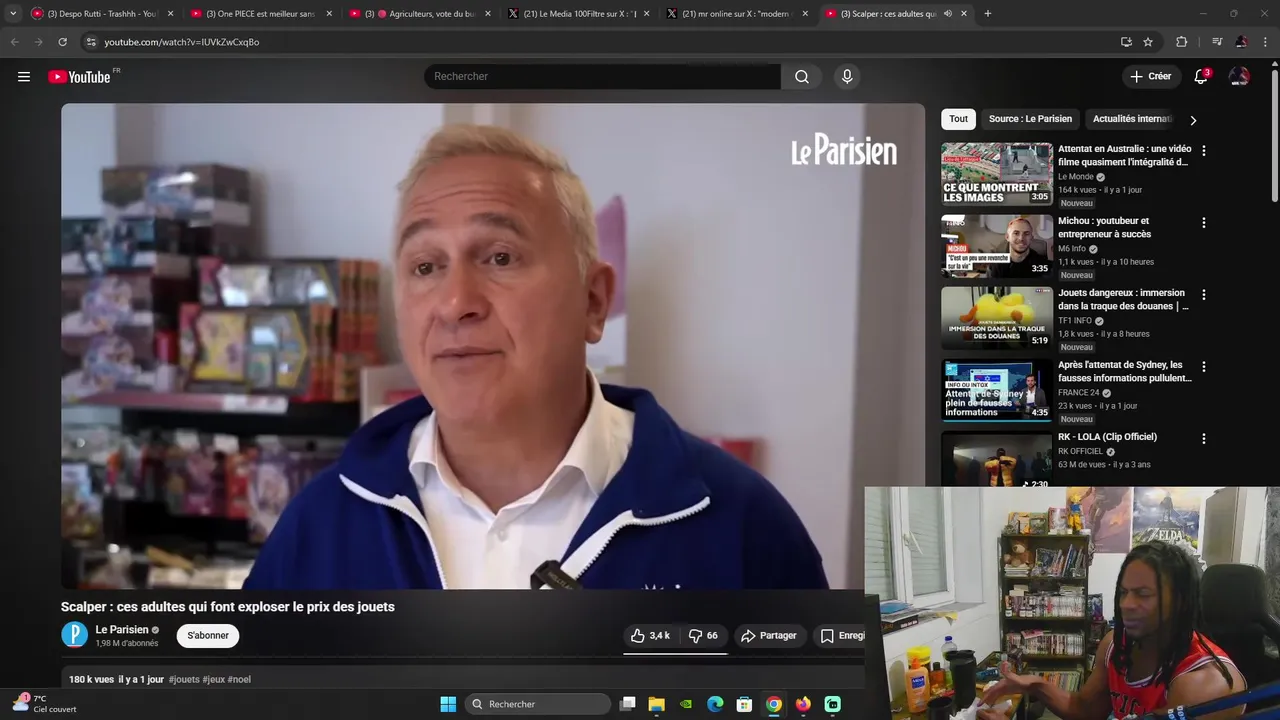Dislike the video with thumbs down
The width and height of the screenshot is (1280, 720).
pos(703,635)
